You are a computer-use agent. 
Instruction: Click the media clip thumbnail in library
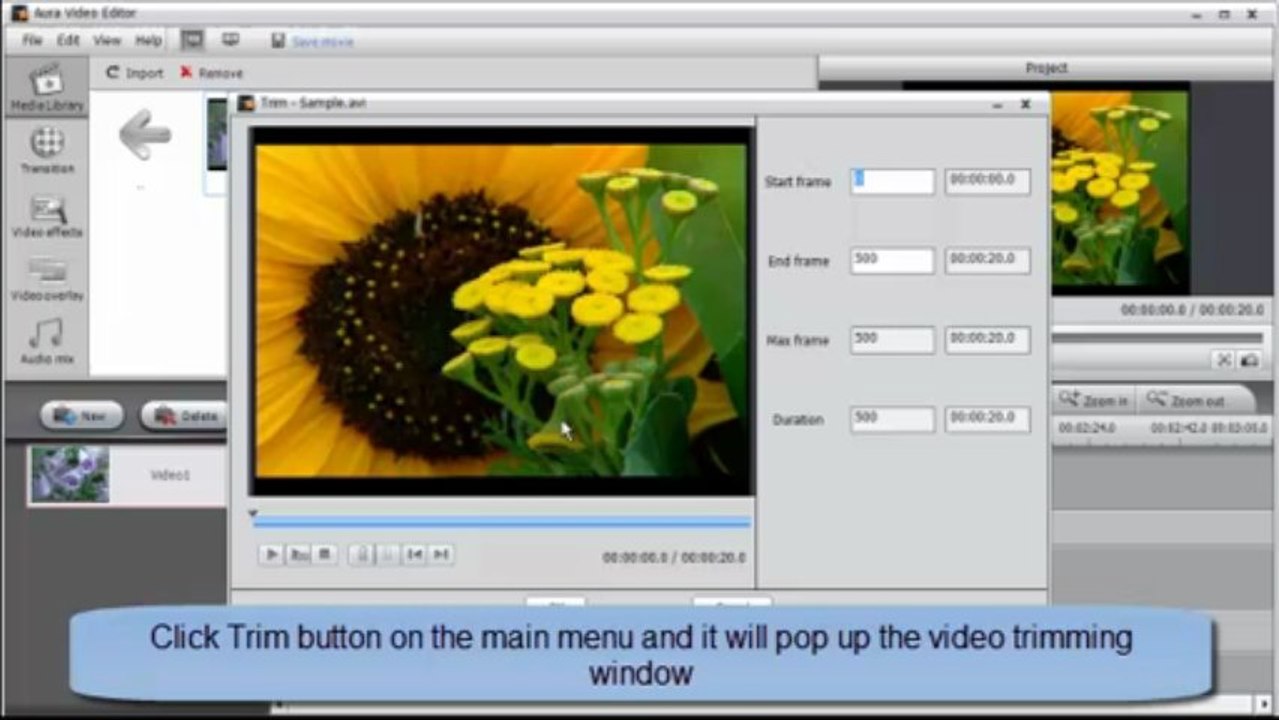(x=217, y=133)
